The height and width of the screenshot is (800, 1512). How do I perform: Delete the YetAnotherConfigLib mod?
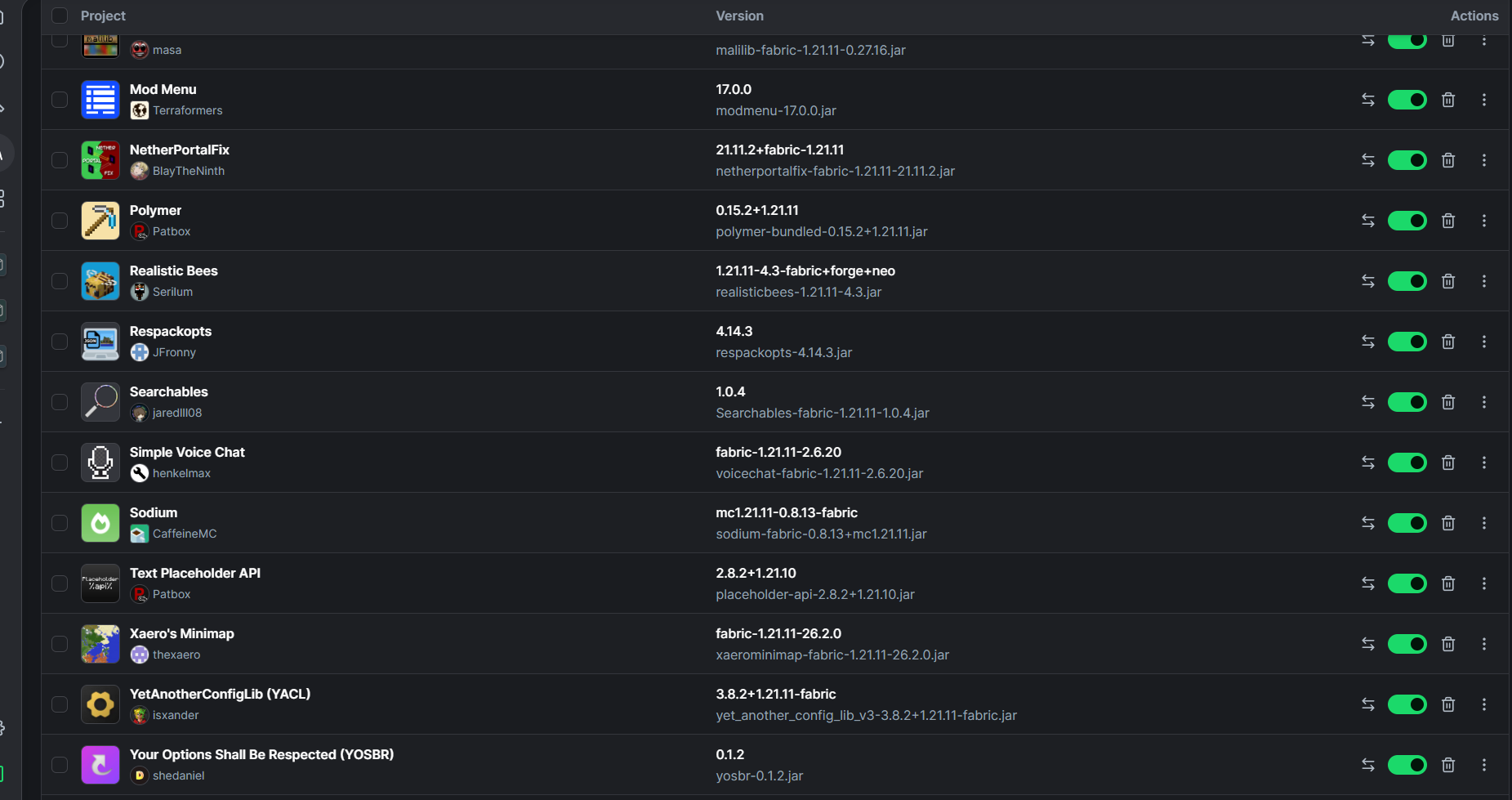pyautogui.click(x=1448, y=704)
